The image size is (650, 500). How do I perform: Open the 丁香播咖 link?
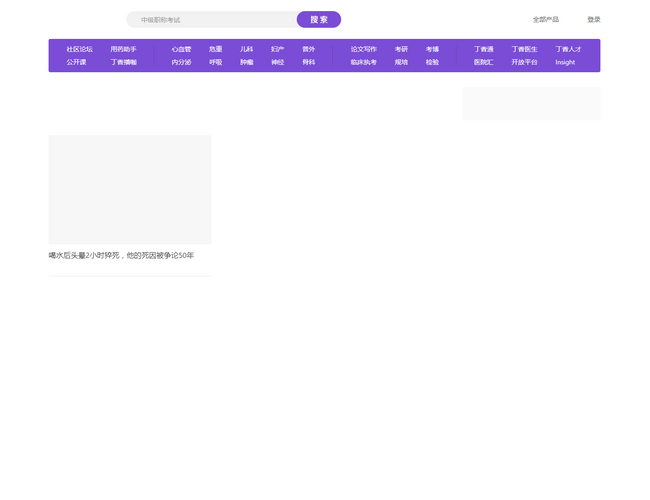pos(124,62)
